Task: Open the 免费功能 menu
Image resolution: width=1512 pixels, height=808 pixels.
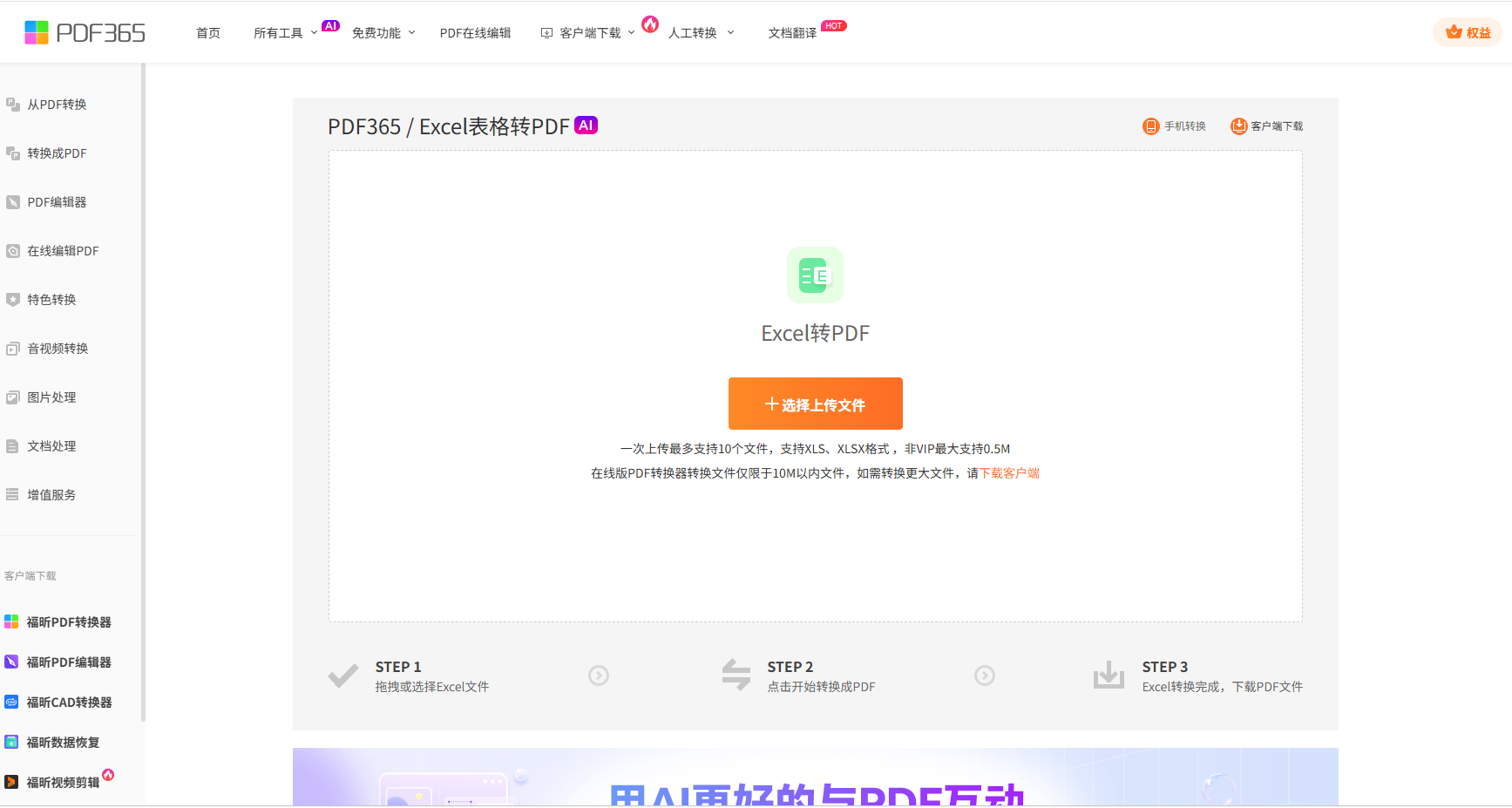Action: tap(376, 33)
